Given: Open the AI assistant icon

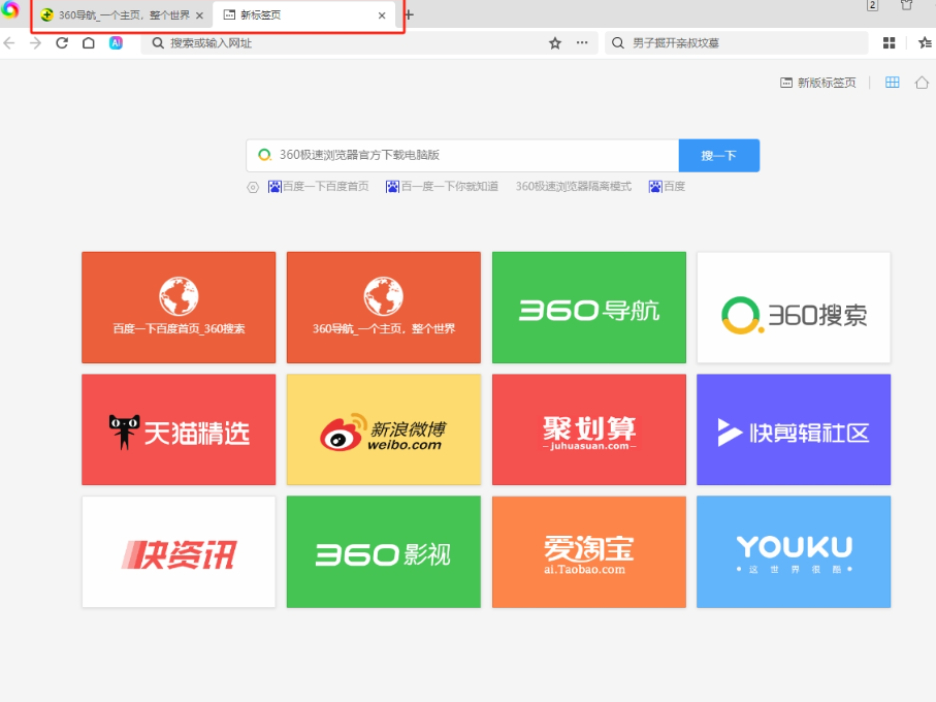Looking at the screenshot, I should 116,43.
